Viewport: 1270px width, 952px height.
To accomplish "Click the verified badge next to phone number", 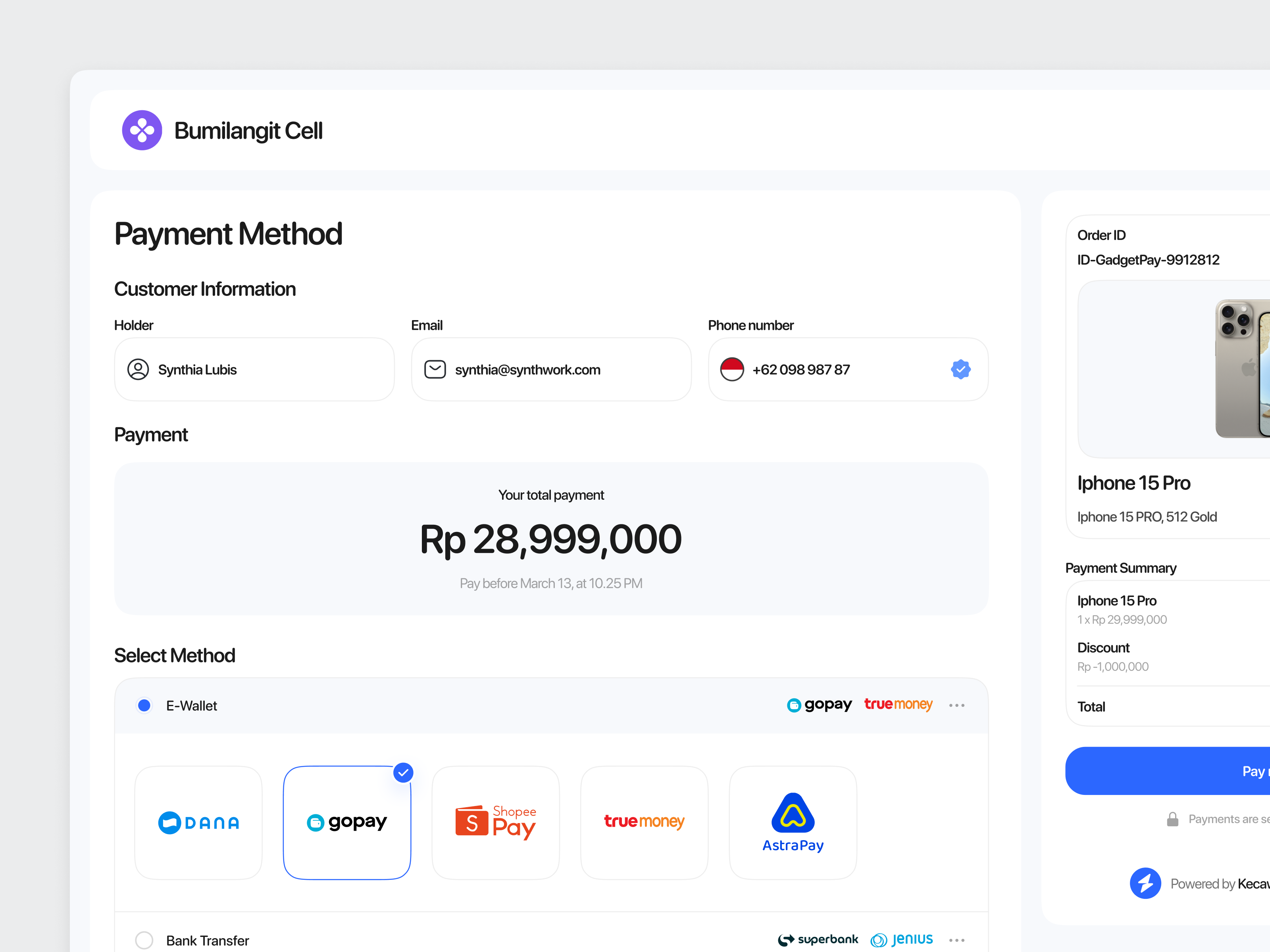I will (x=960, y=369).
